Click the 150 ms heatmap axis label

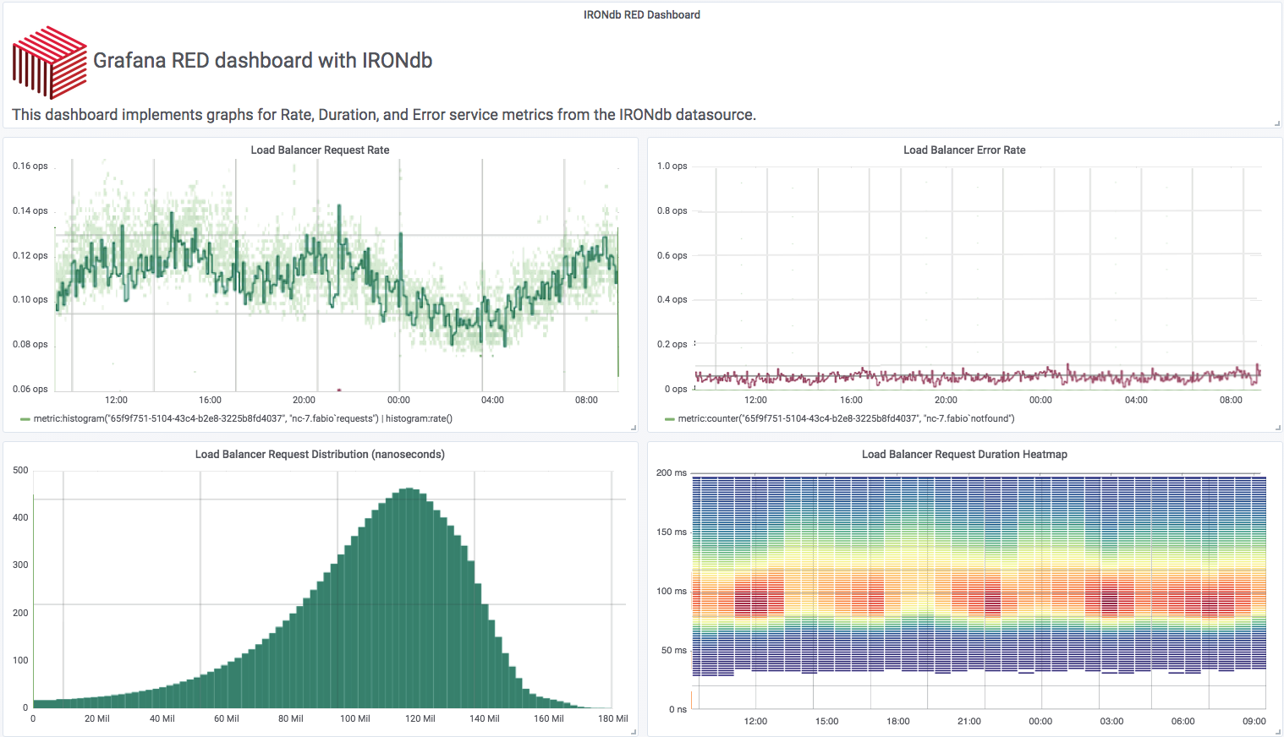671,532
